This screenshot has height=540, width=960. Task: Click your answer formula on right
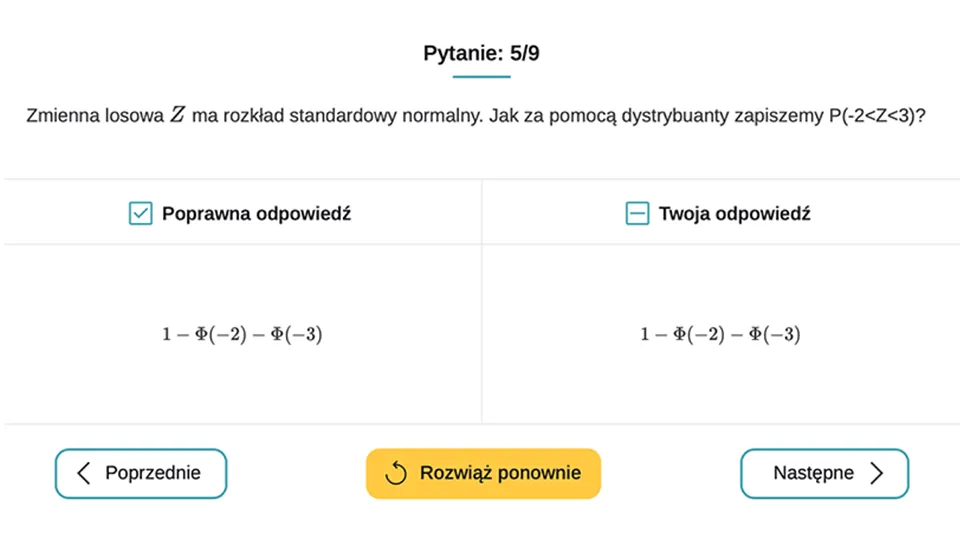[x=720, y=334]
